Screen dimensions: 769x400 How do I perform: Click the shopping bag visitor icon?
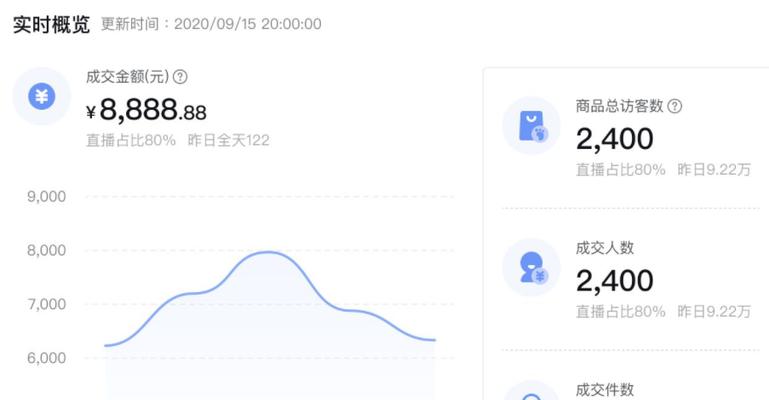point(531,125)
